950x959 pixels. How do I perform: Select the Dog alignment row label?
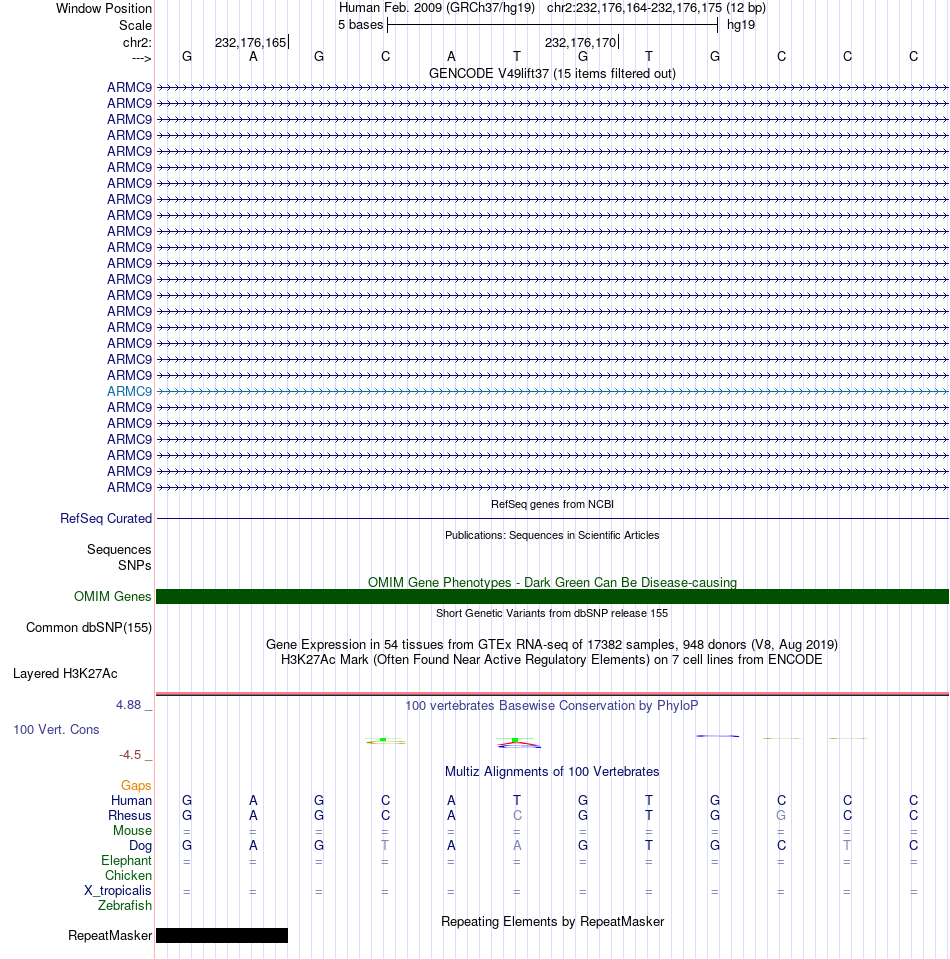pos(140,846)
